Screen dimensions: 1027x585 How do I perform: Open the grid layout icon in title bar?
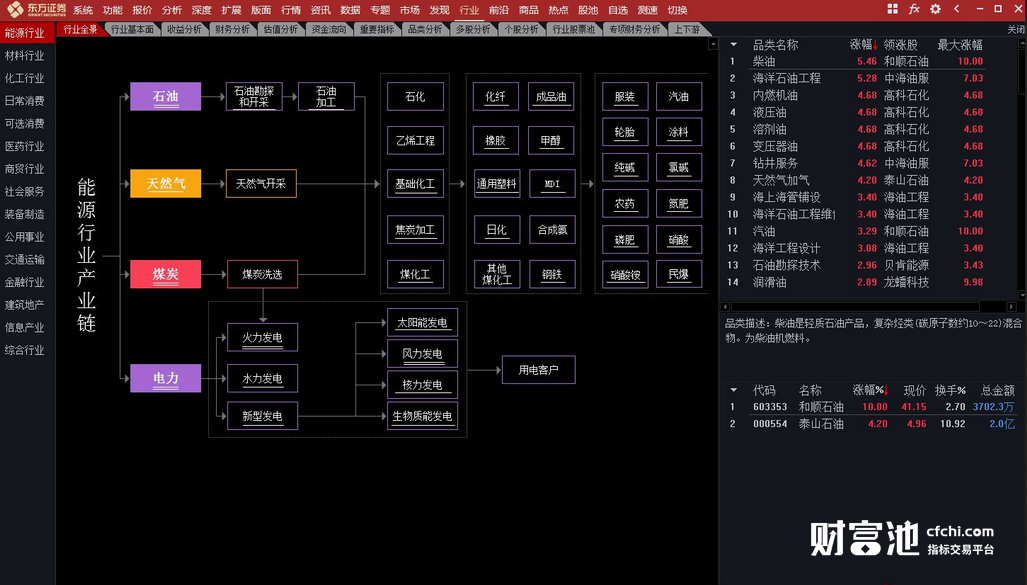tap(892, 9)
